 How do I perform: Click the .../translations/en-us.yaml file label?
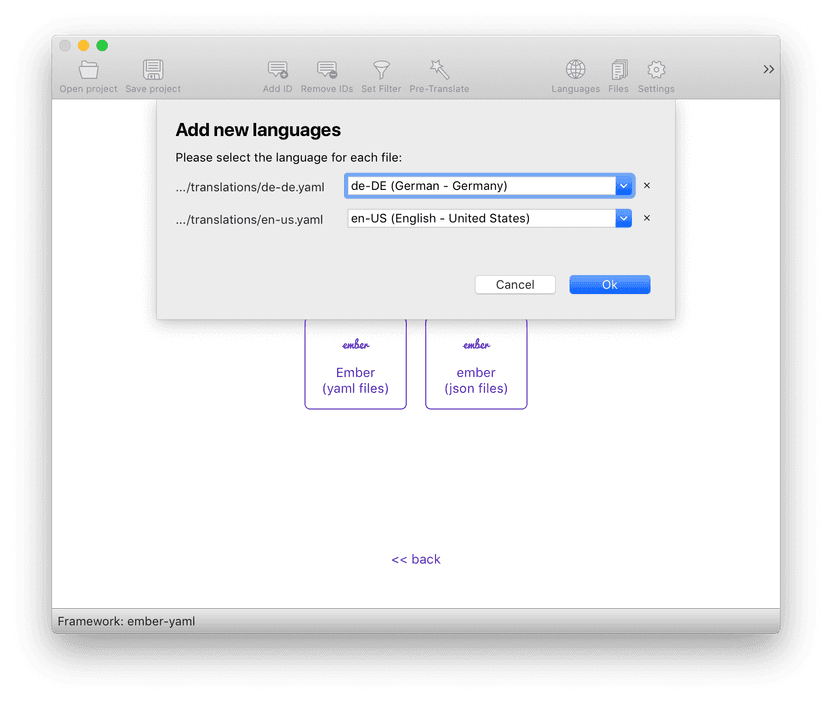pos(249,220)
